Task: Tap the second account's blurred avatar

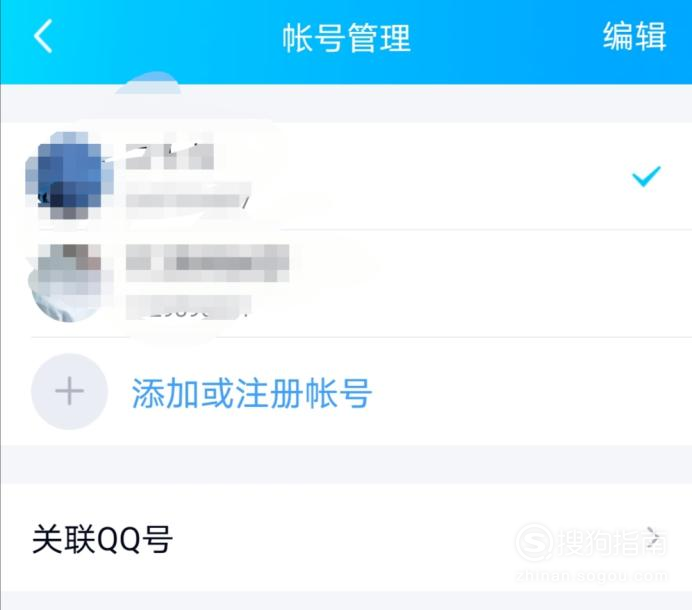Action: click(x=69, y=282)
